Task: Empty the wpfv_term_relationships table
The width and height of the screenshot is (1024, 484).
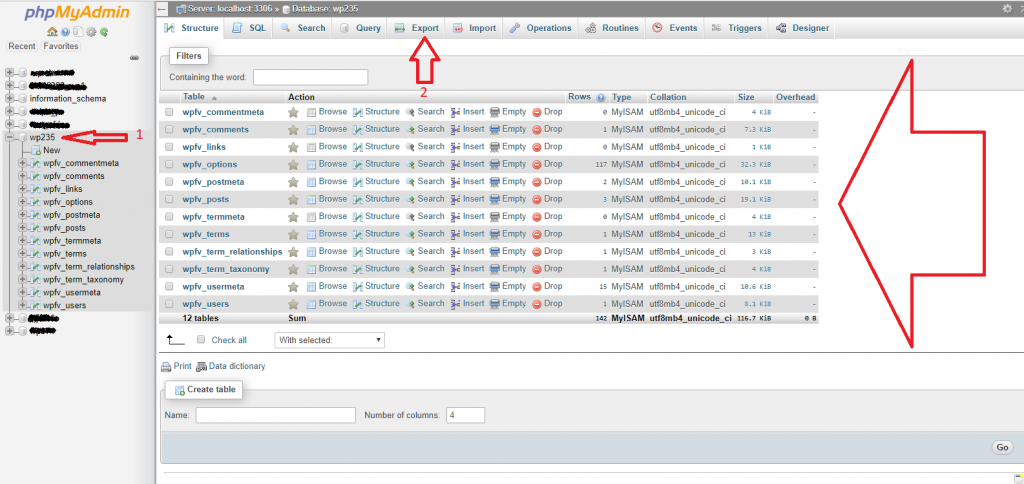Action: click(x=508, y=251)
